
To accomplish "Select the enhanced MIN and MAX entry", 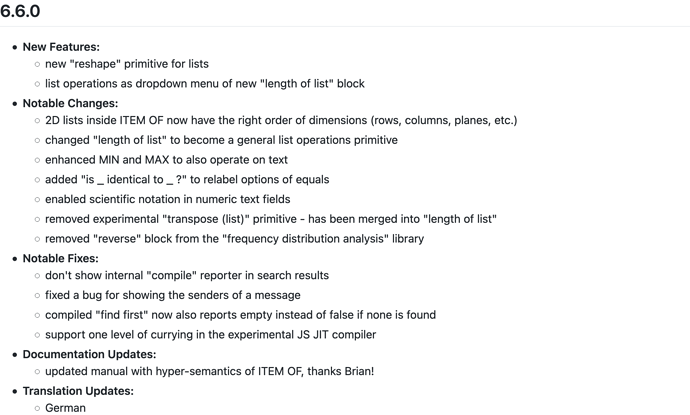I will [166, 160].
